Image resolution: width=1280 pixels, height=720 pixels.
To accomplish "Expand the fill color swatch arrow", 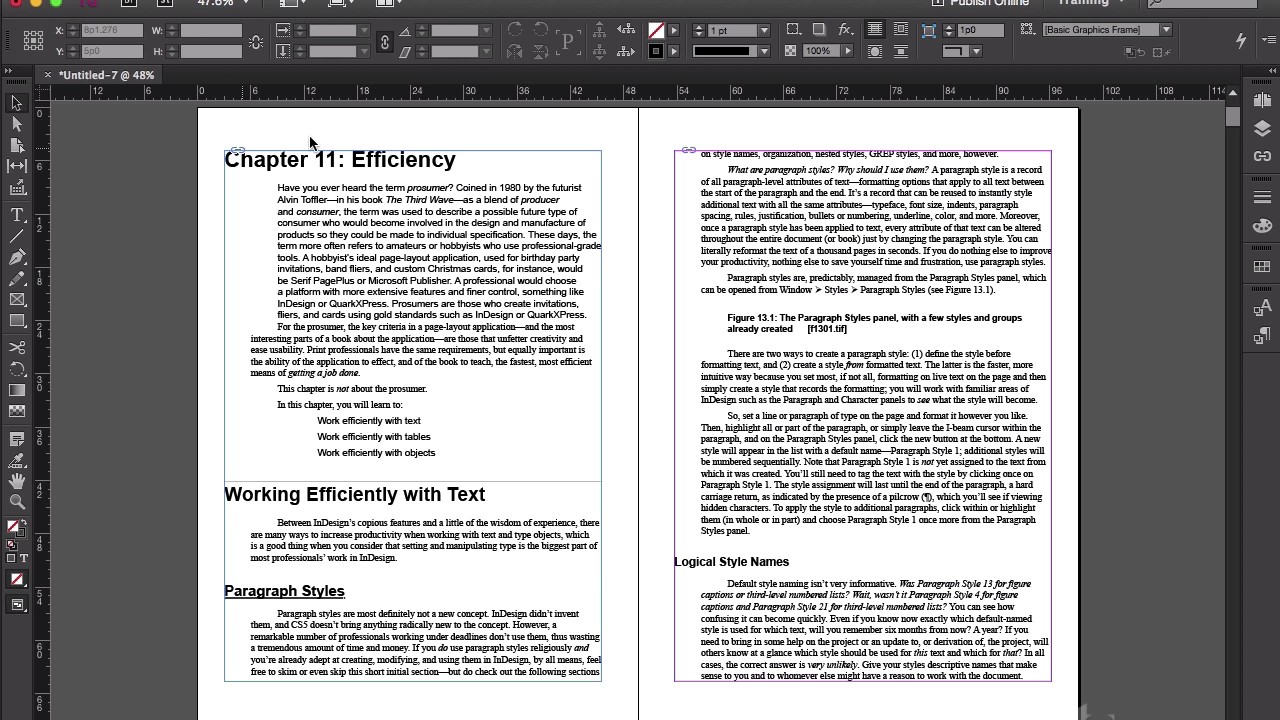I will pos(674,30).
